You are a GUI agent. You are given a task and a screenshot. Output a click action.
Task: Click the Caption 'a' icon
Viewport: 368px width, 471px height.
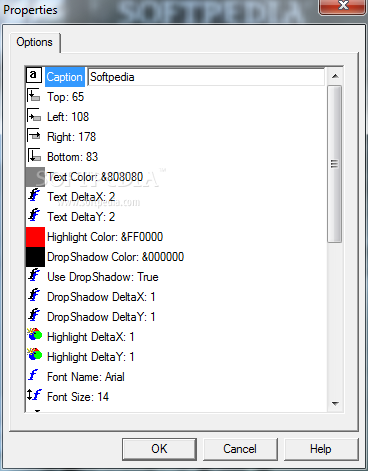coord(34,75)
